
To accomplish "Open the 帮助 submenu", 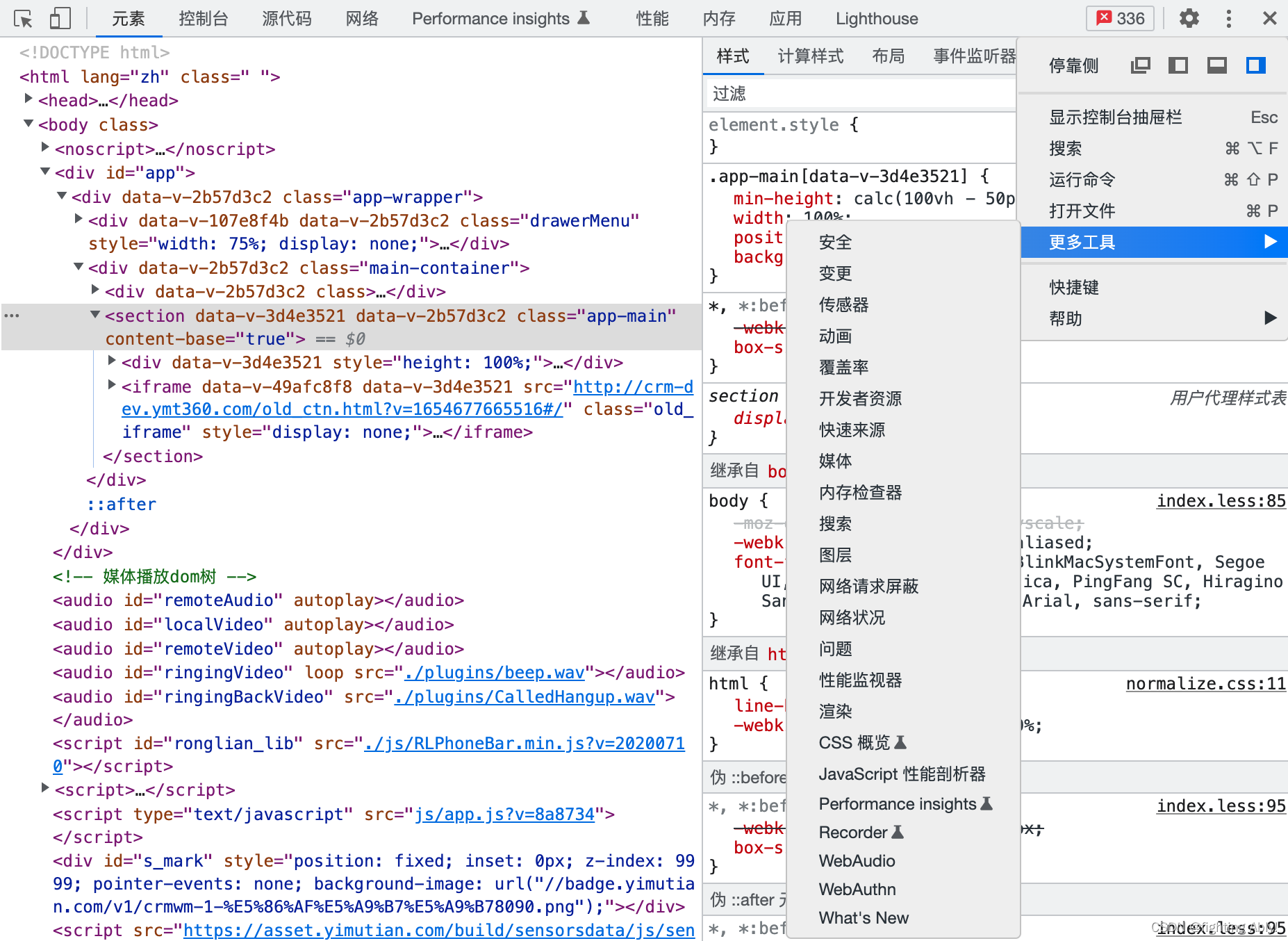I will (1153, 319).
